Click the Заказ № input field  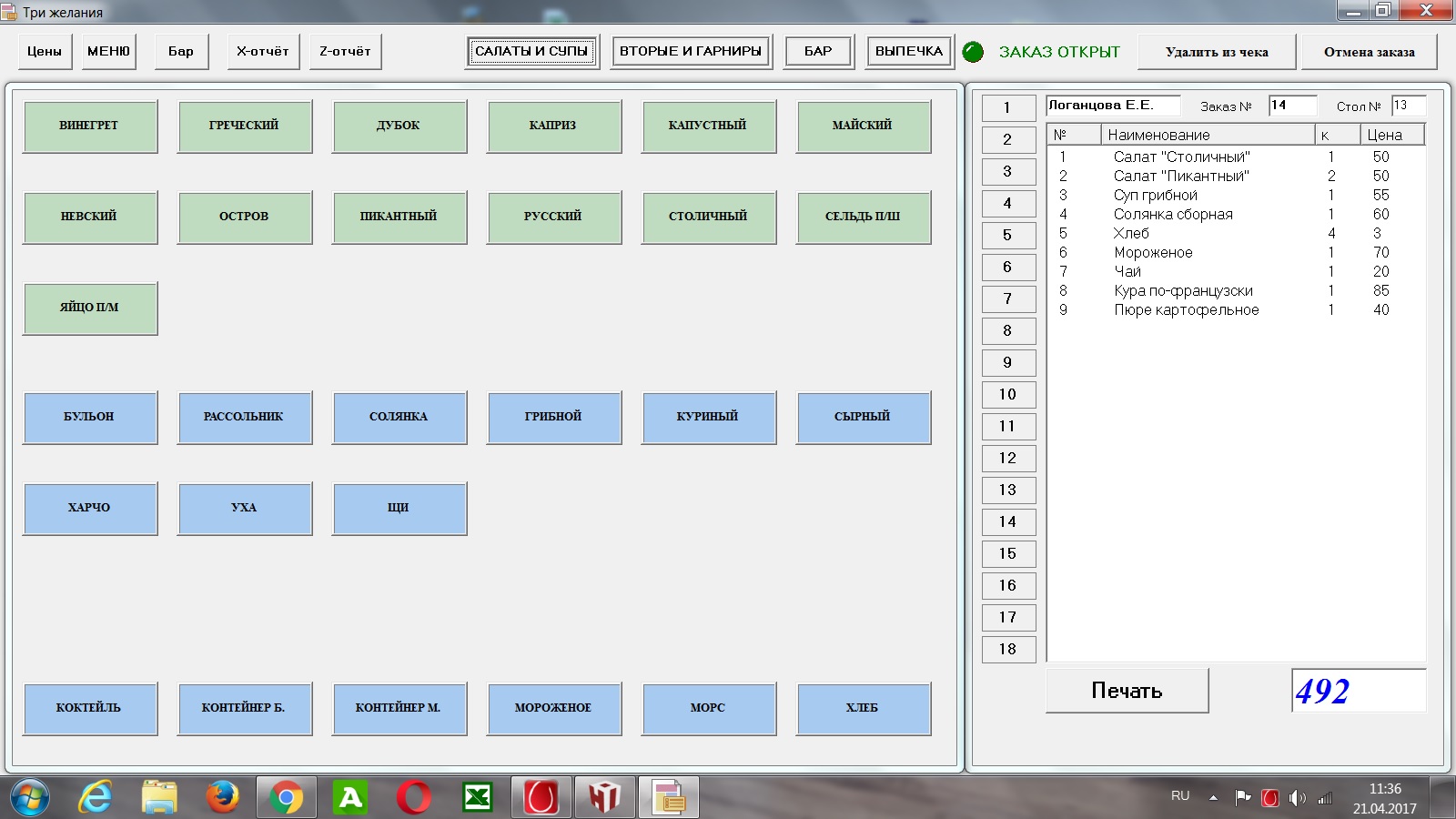pyautogui.click(x=1292, y=106)
